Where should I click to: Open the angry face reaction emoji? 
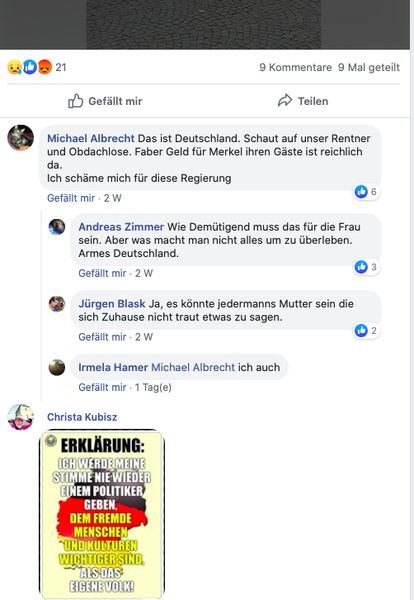45,67
